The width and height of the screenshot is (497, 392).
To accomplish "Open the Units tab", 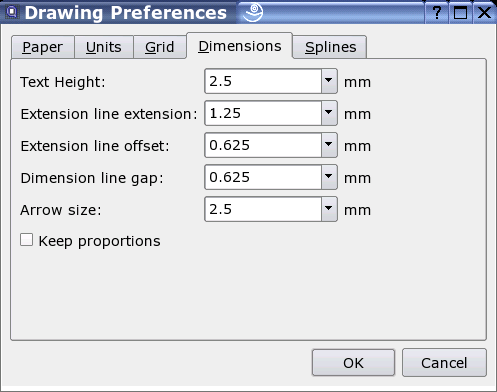I will tap(104, 47).
